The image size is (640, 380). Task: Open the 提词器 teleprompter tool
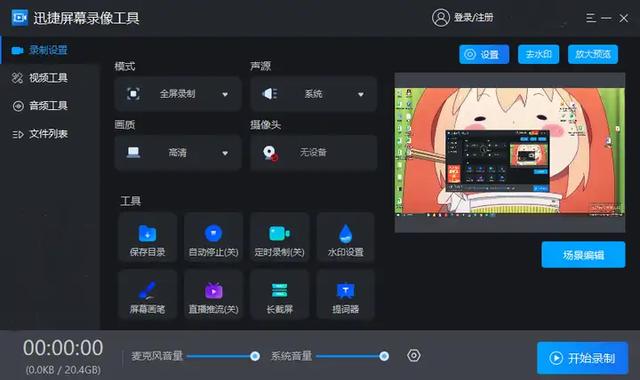point(345,294)
